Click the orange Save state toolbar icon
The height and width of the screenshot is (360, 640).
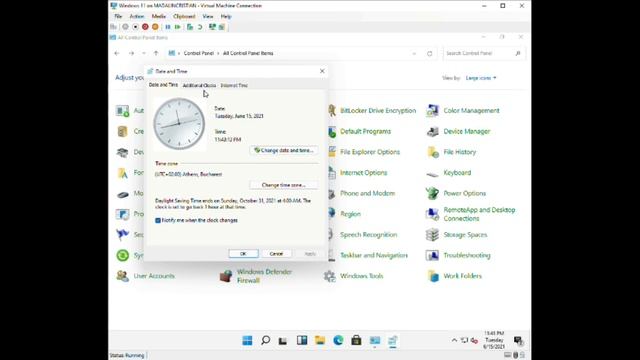click(155, 27)
